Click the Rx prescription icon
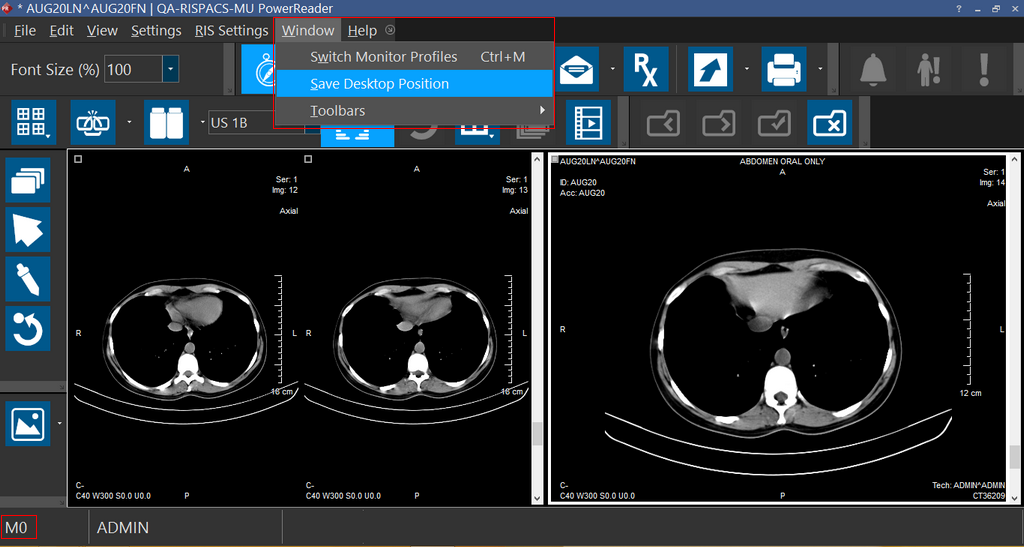 [646, 69]
